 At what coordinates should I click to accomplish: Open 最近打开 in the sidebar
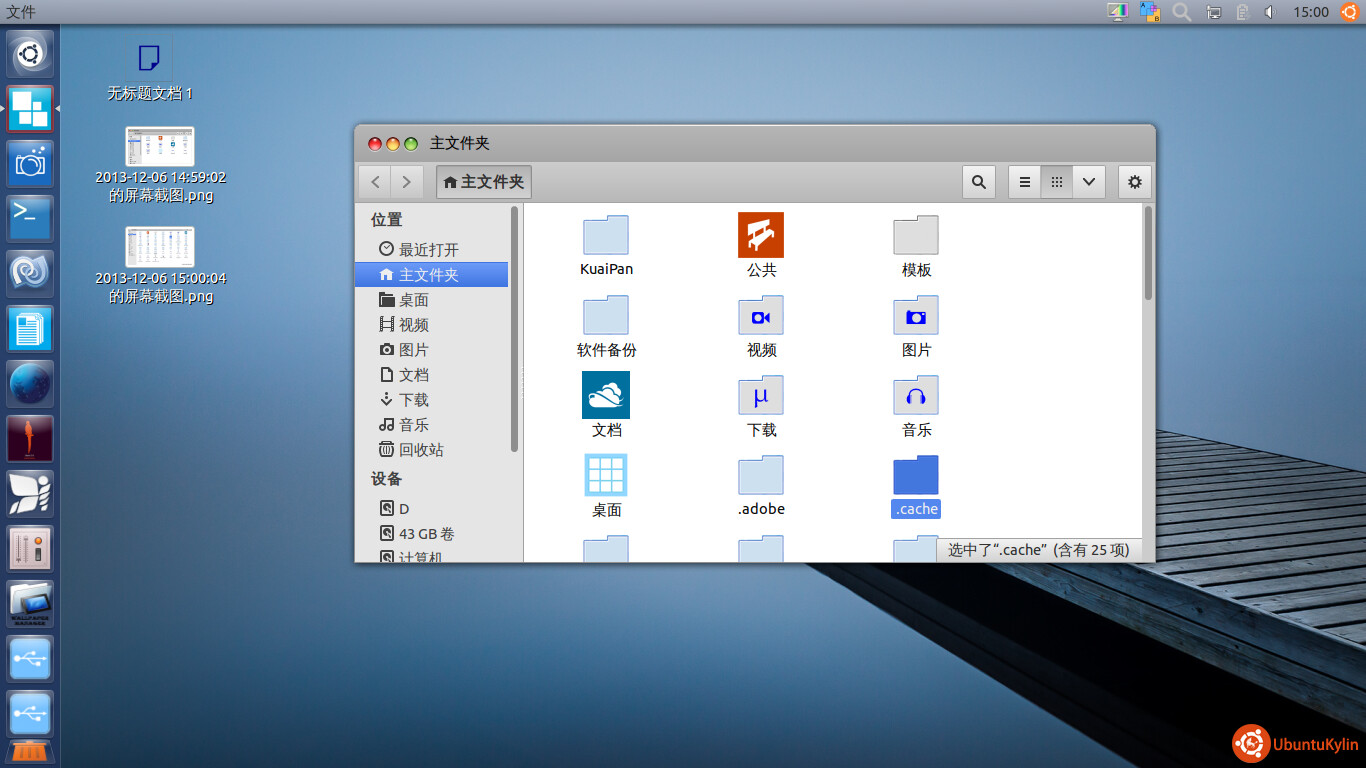(428, 250)
